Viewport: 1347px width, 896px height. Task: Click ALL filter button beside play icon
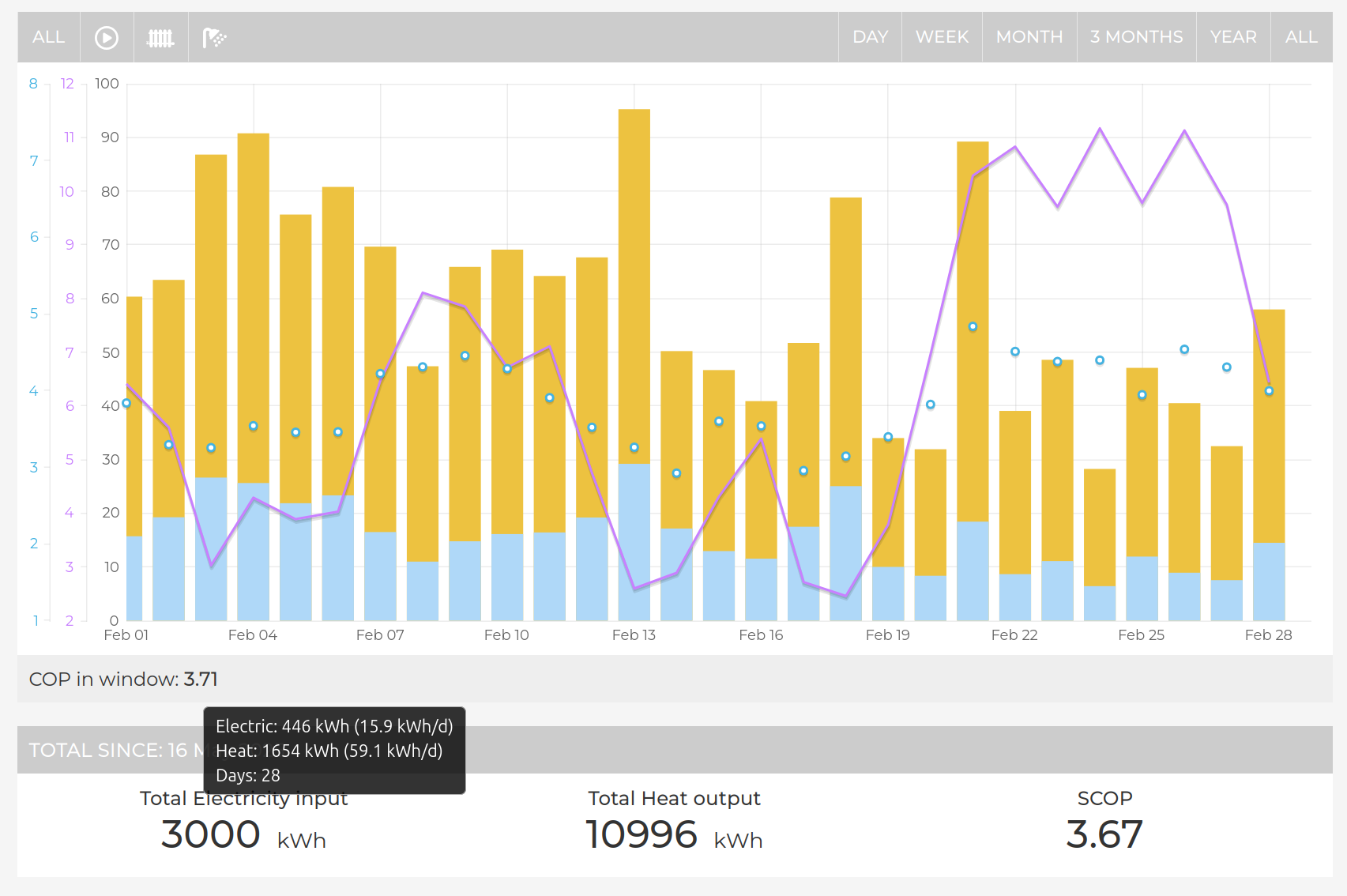coord(48,37)
